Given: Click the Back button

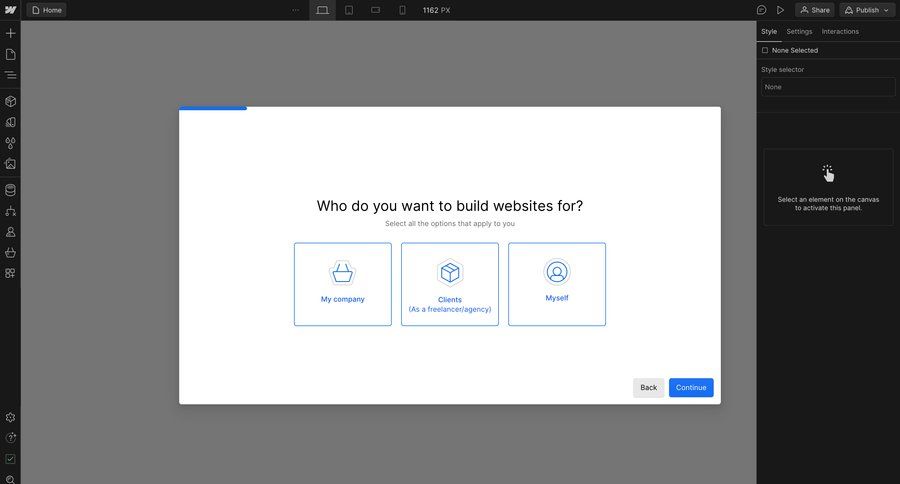Looking at the screenshot, I should (x=649, y=388).
